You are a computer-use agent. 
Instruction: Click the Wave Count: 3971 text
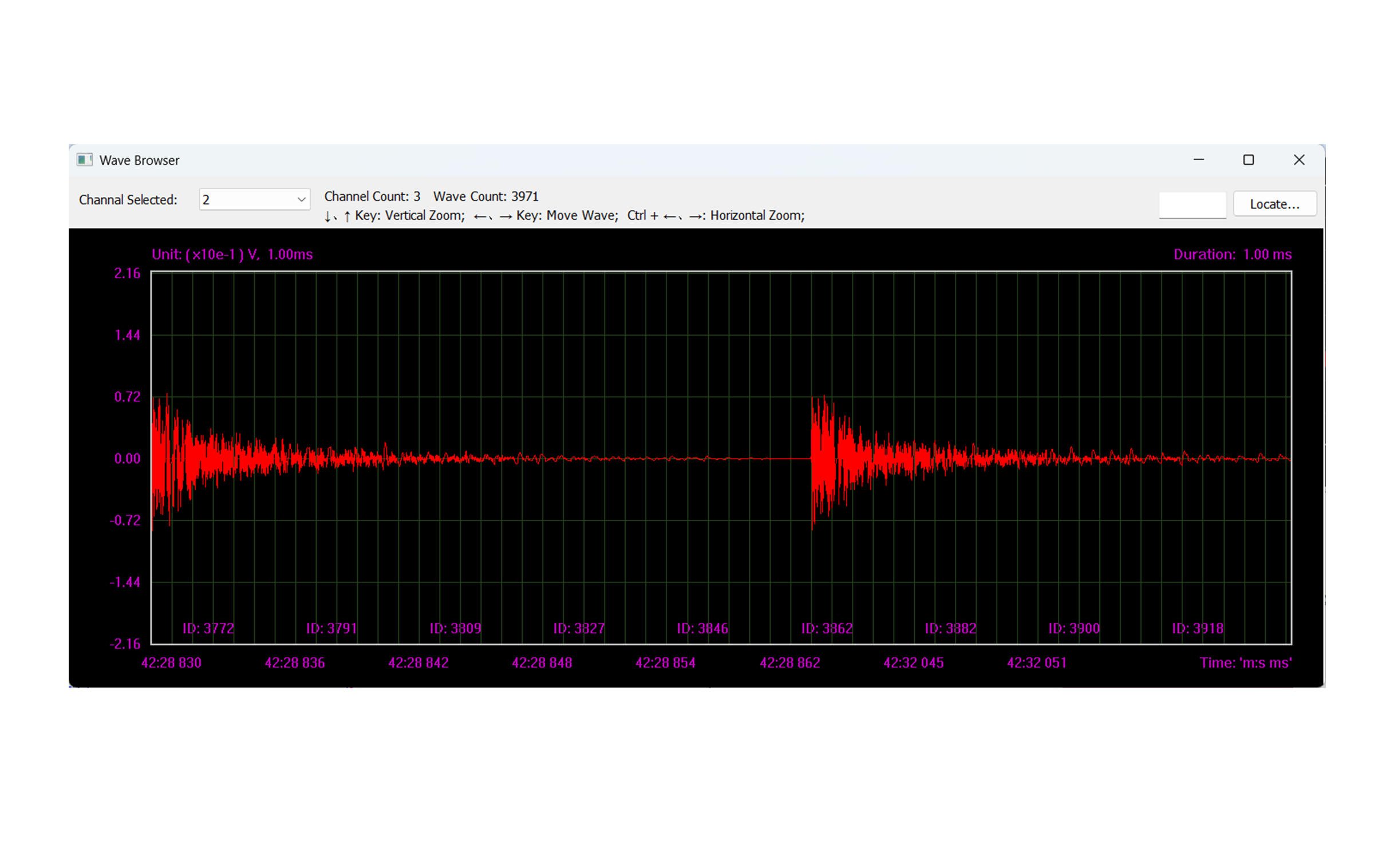tap(485, 196)
